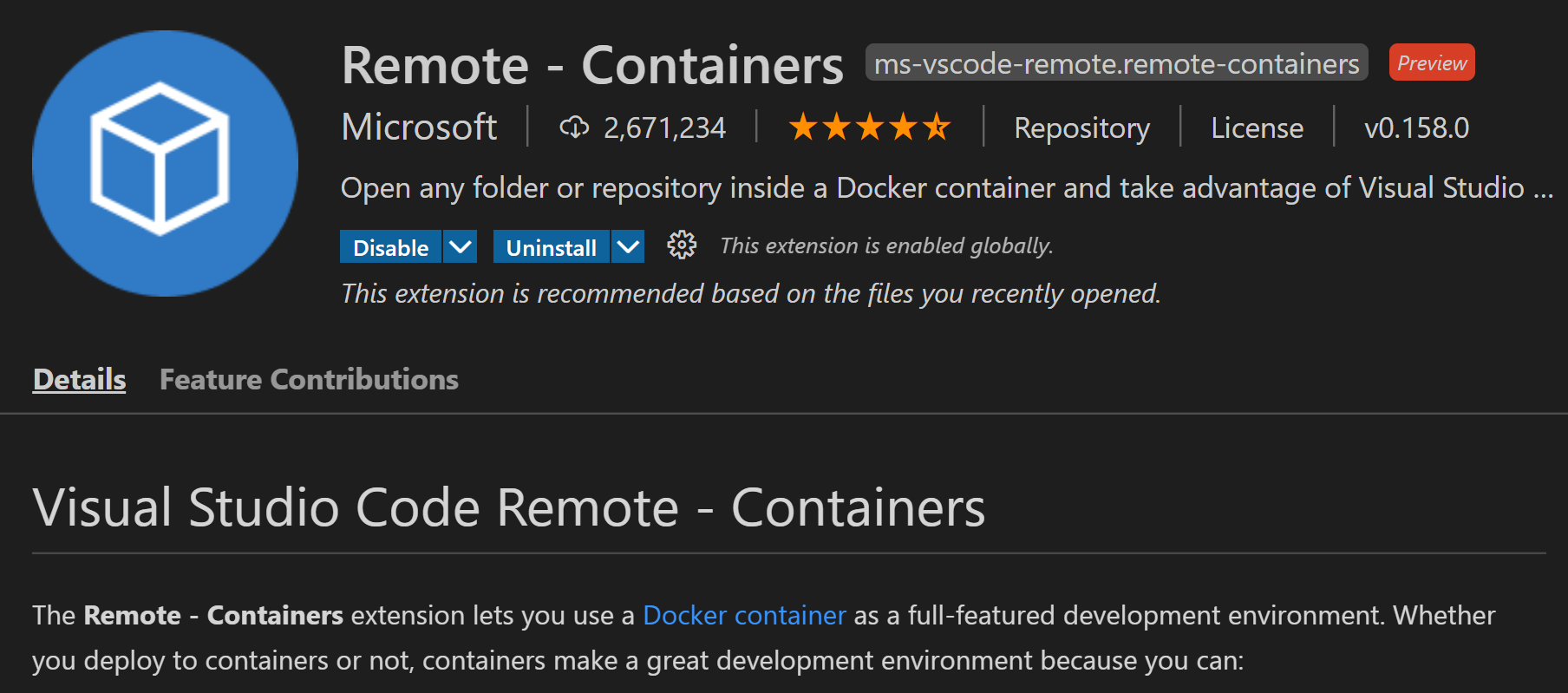Open the License link
The height and width of the screenshot is (693, 1568).
point(1257,128)
